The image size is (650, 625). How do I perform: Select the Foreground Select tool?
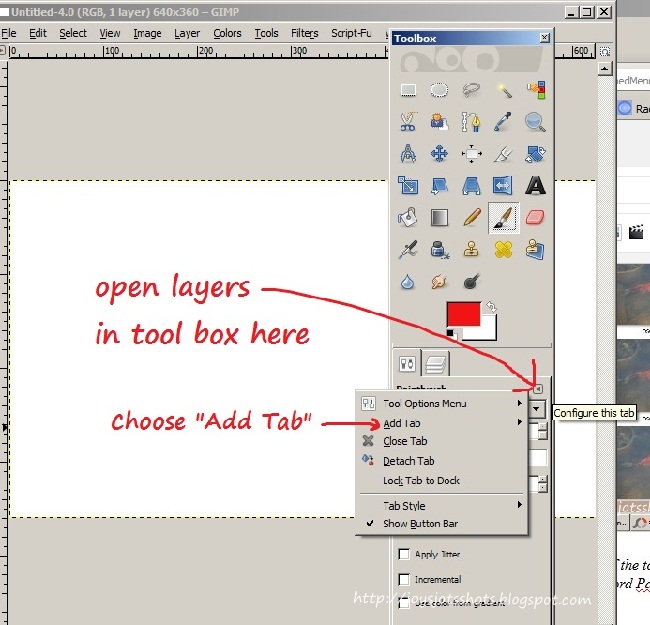point(439,122)
